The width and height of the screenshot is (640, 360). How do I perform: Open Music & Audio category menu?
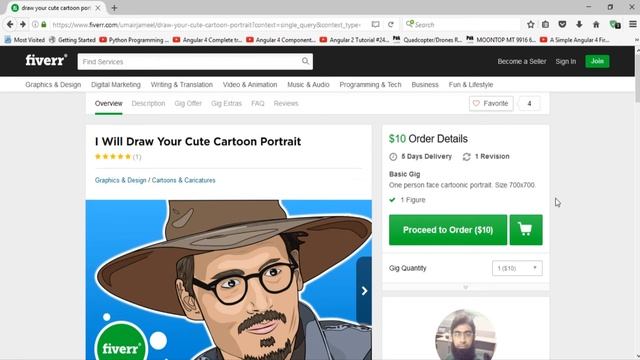click(x=308, y=84)
